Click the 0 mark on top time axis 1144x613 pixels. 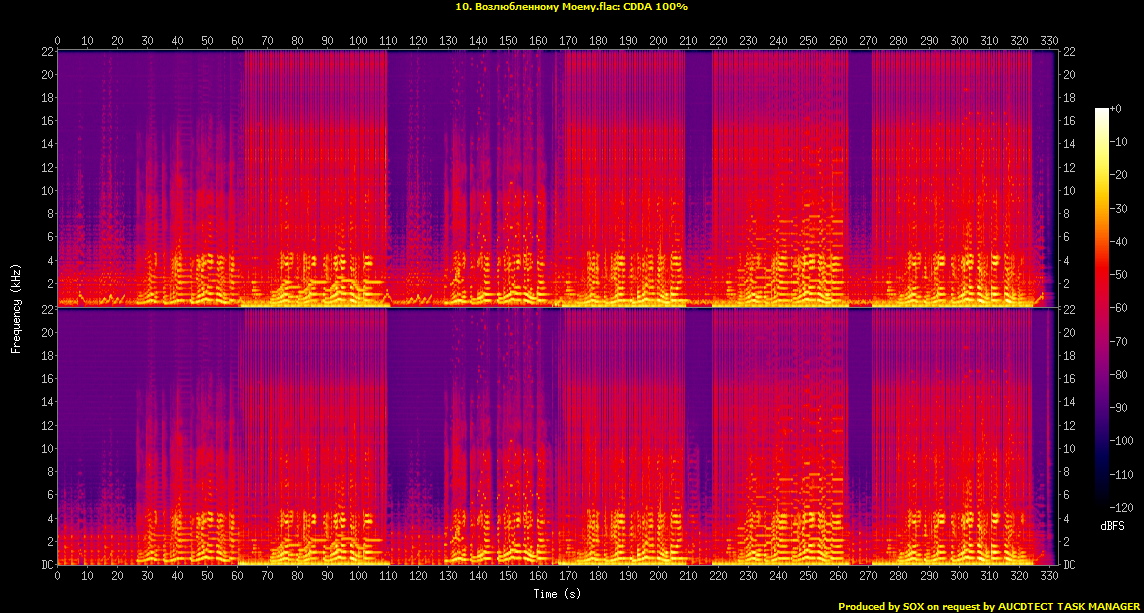58,41
